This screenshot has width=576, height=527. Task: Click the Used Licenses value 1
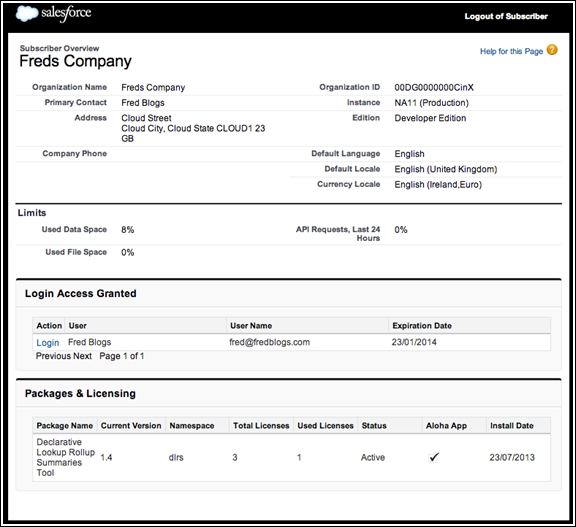[299, 457]
